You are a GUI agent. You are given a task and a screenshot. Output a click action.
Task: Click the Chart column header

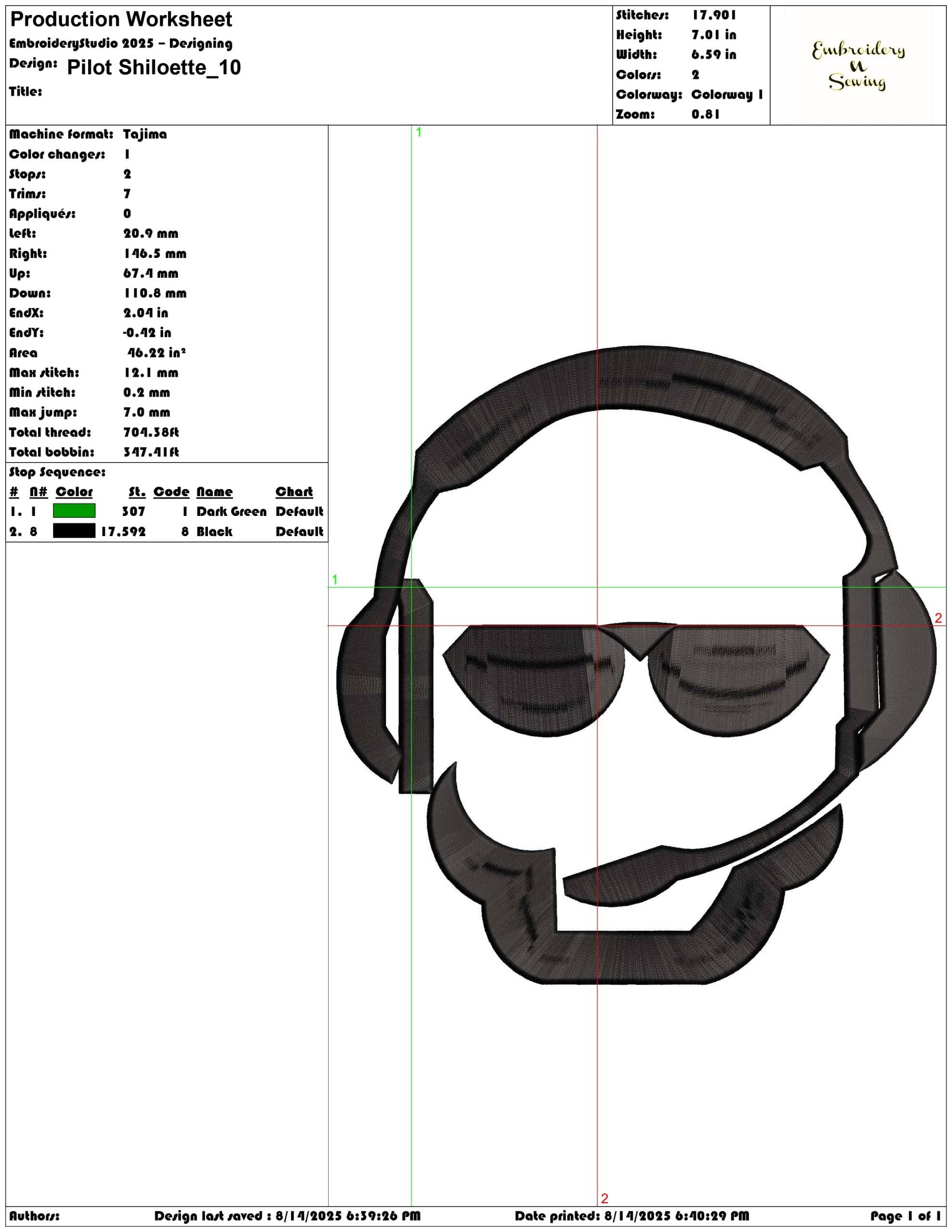[294, 491]
